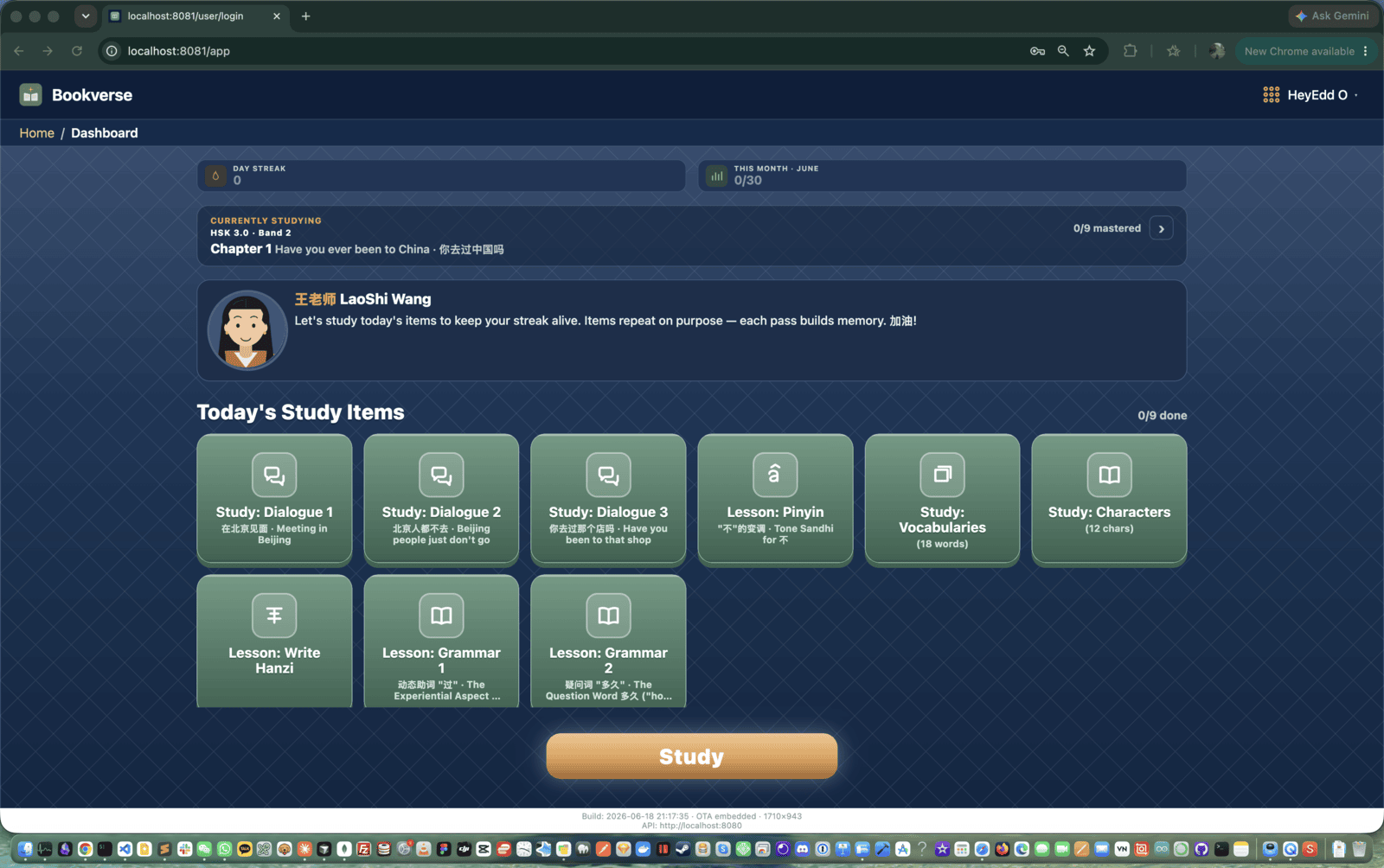Open Discord from the Dock

(802, 849)
